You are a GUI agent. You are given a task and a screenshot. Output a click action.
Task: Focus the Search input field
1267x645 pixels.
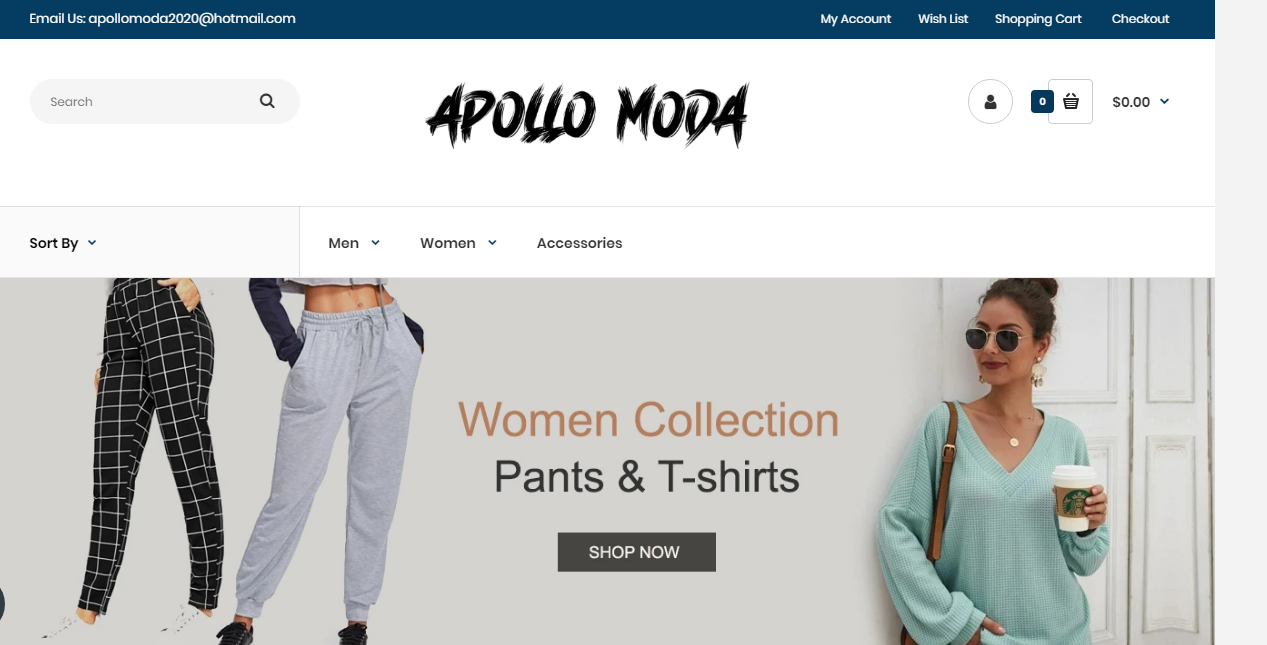pos(145,101)
